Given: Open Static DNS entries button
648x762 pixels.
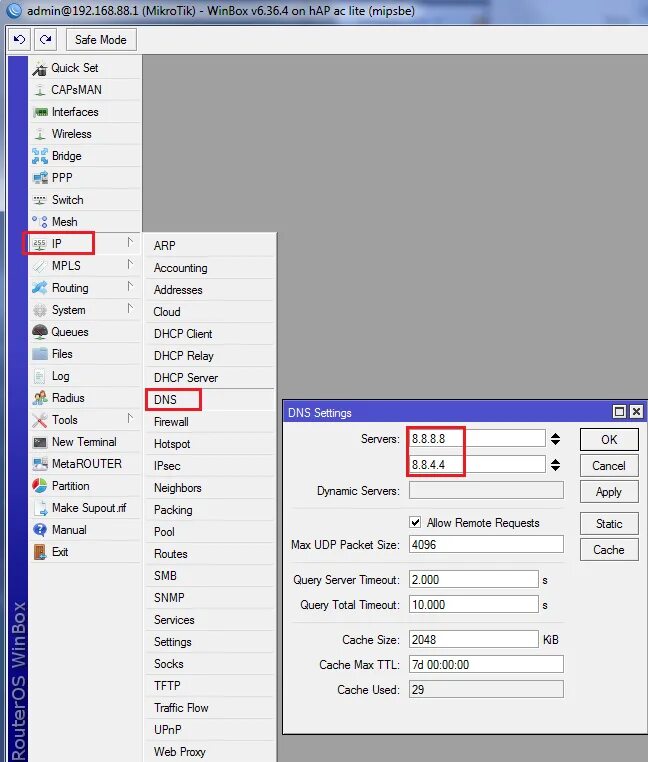Looking at the screenshot, I should pyautogui.click(x=609, y=524).
